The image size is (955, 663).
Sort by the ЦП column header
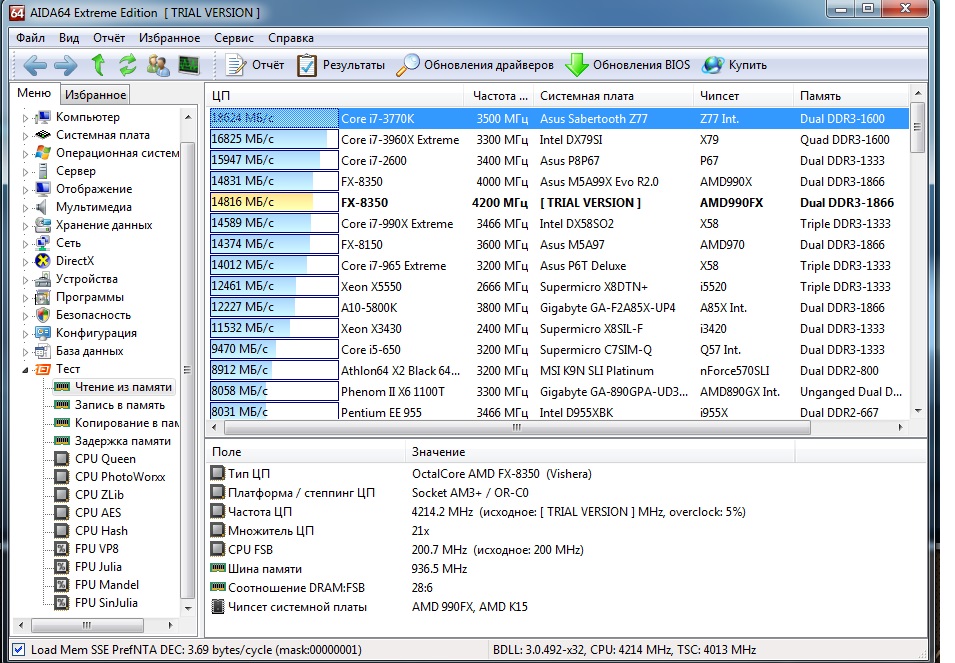pyautogui.click(x=336, y=96)
